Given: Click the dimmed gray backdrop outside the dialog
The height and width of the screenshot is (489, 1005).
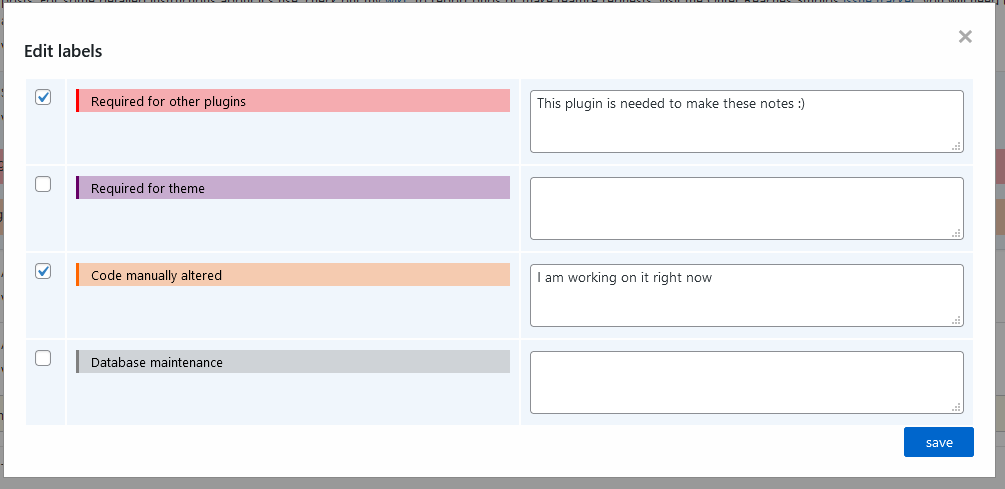Looking at the screenshot, I should pyautogui.click(x=502, y=483).
